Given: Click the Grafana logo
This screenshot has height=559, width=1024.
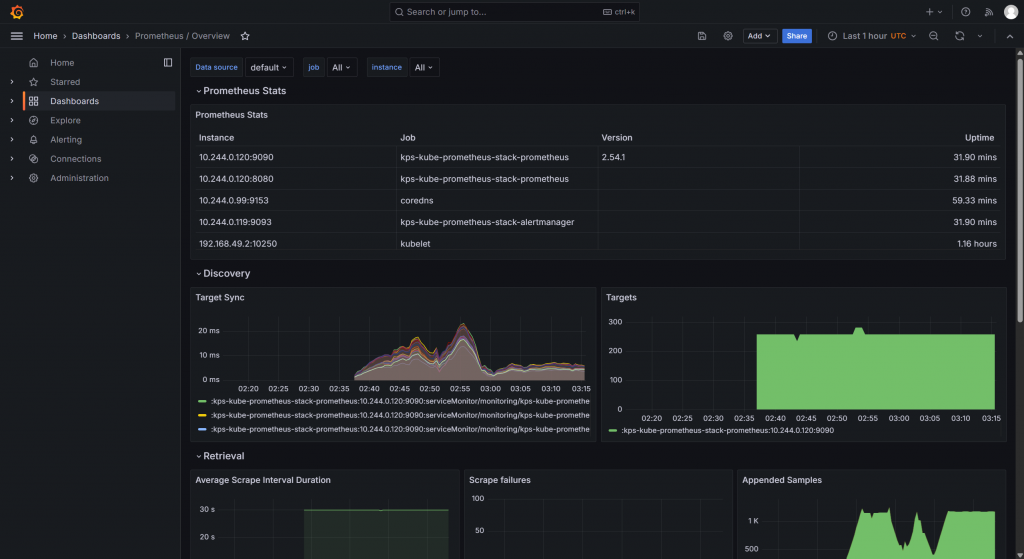Looking at the screenshot, I should pyautogui.click(x=17, y=12).
